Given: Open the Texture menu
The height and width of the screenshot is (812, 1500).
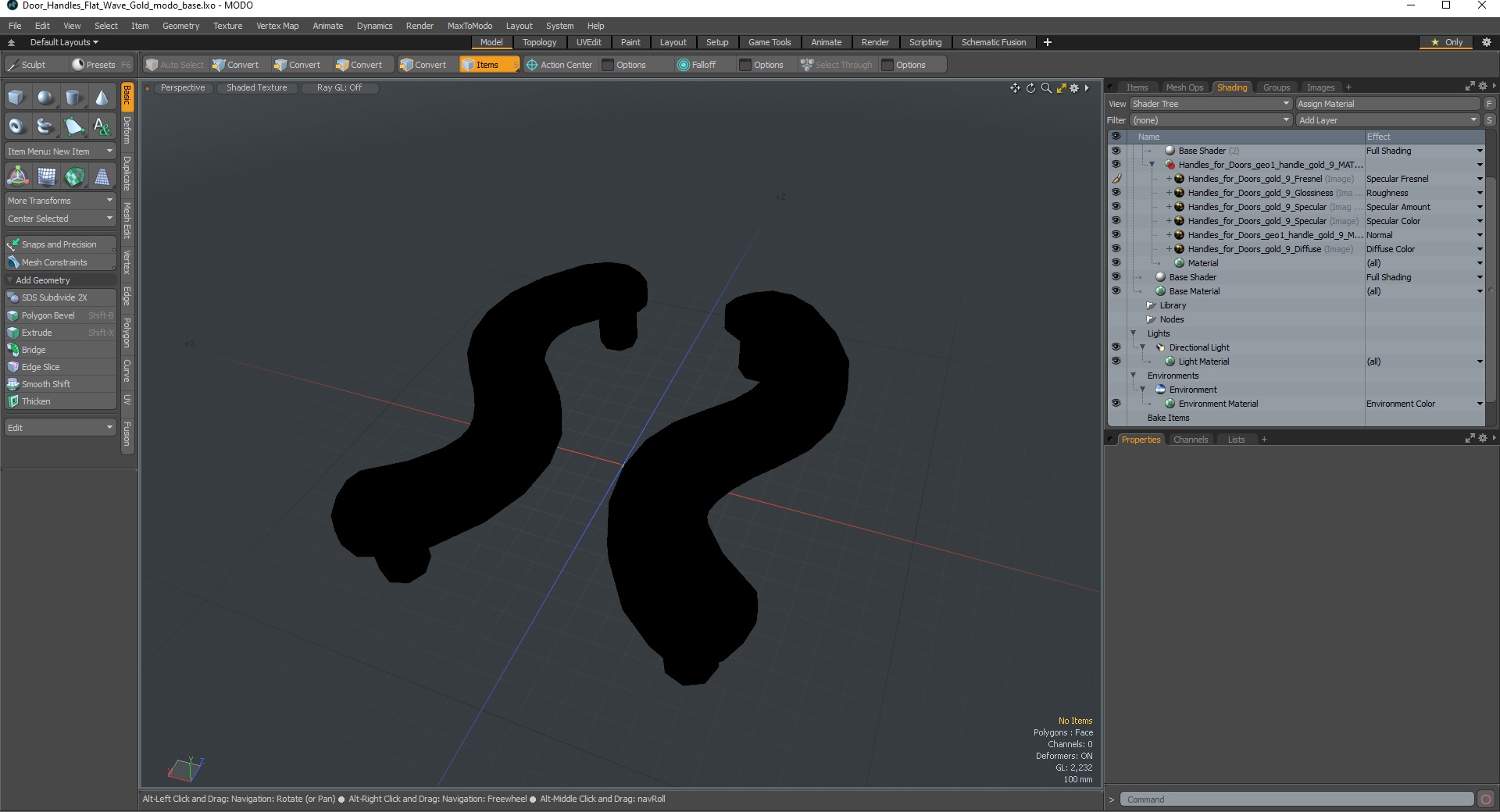Looking at the screenshot, I should click(227, 26).
